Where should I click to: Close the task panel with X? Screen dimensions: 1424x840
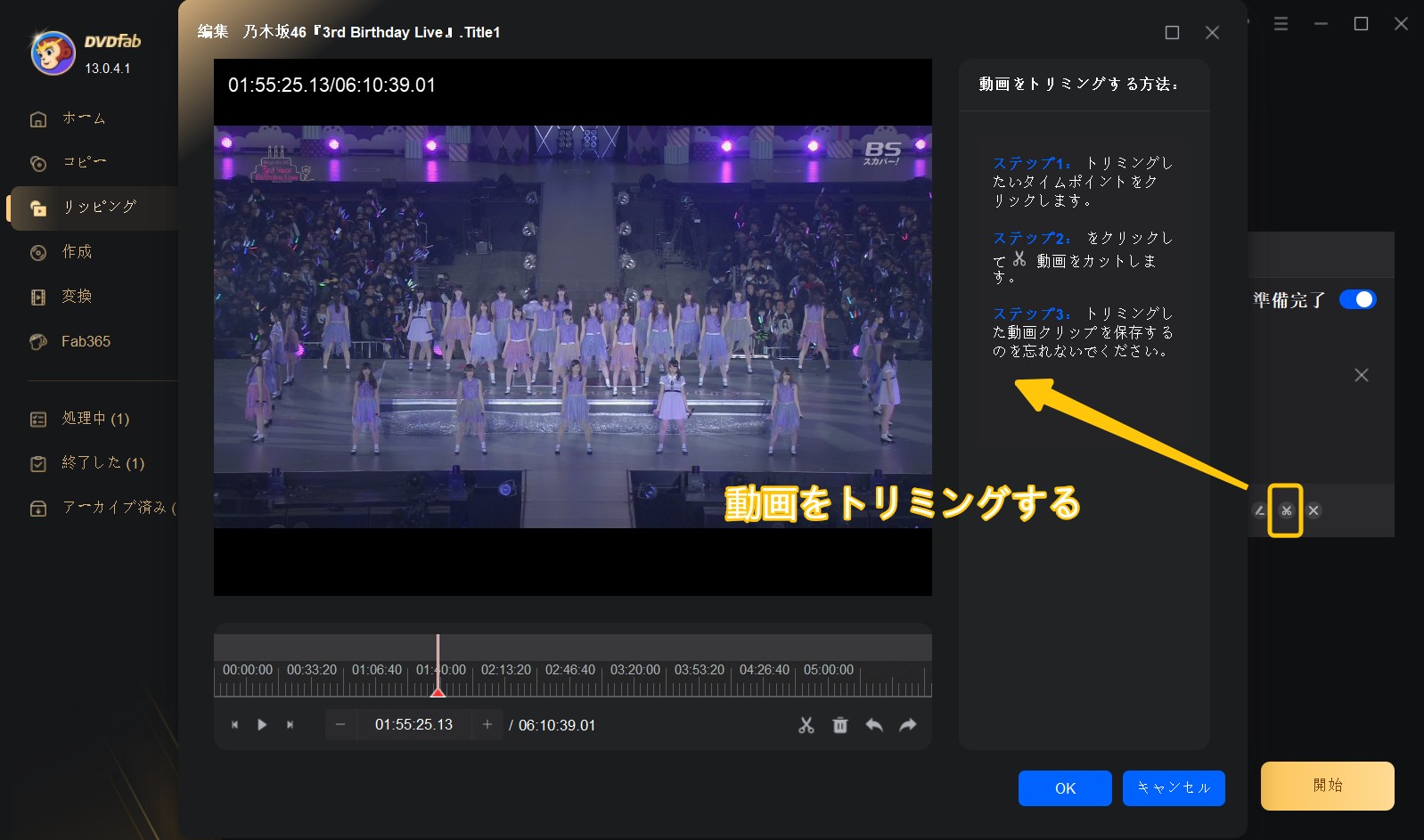(x=1362, y=375)
